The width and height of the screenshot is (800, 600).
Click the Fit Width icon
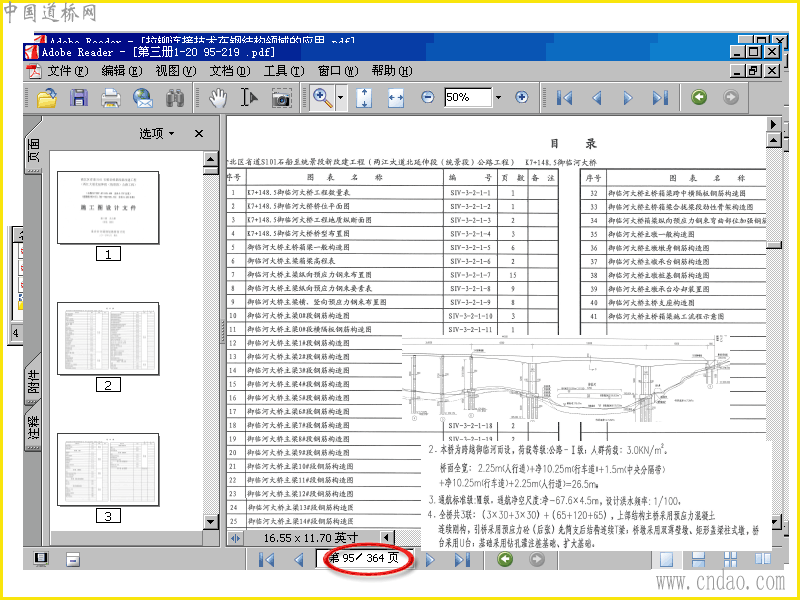pos(395,97)
